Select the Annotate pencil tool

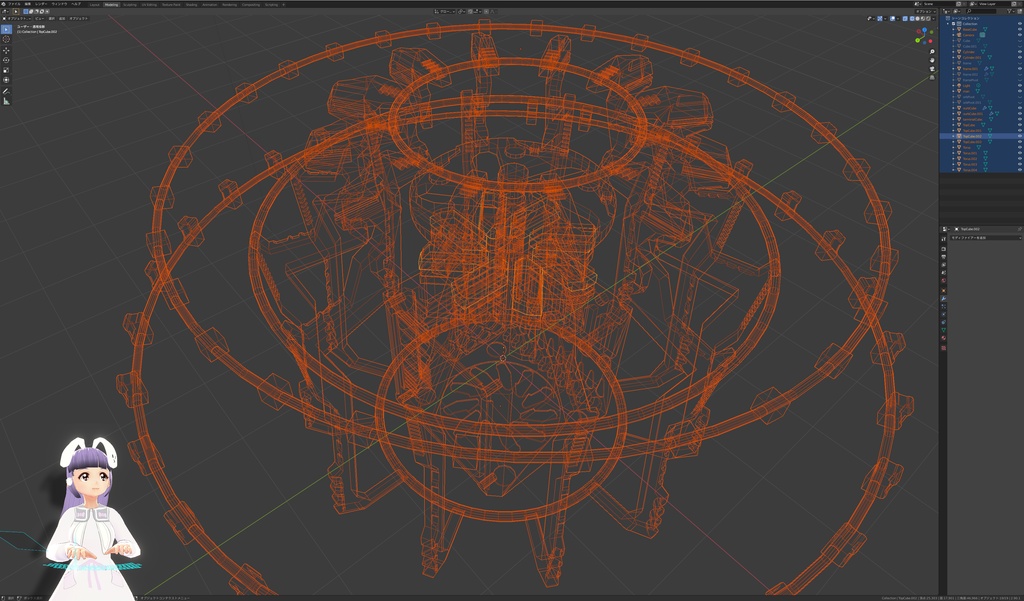point(7,91)
